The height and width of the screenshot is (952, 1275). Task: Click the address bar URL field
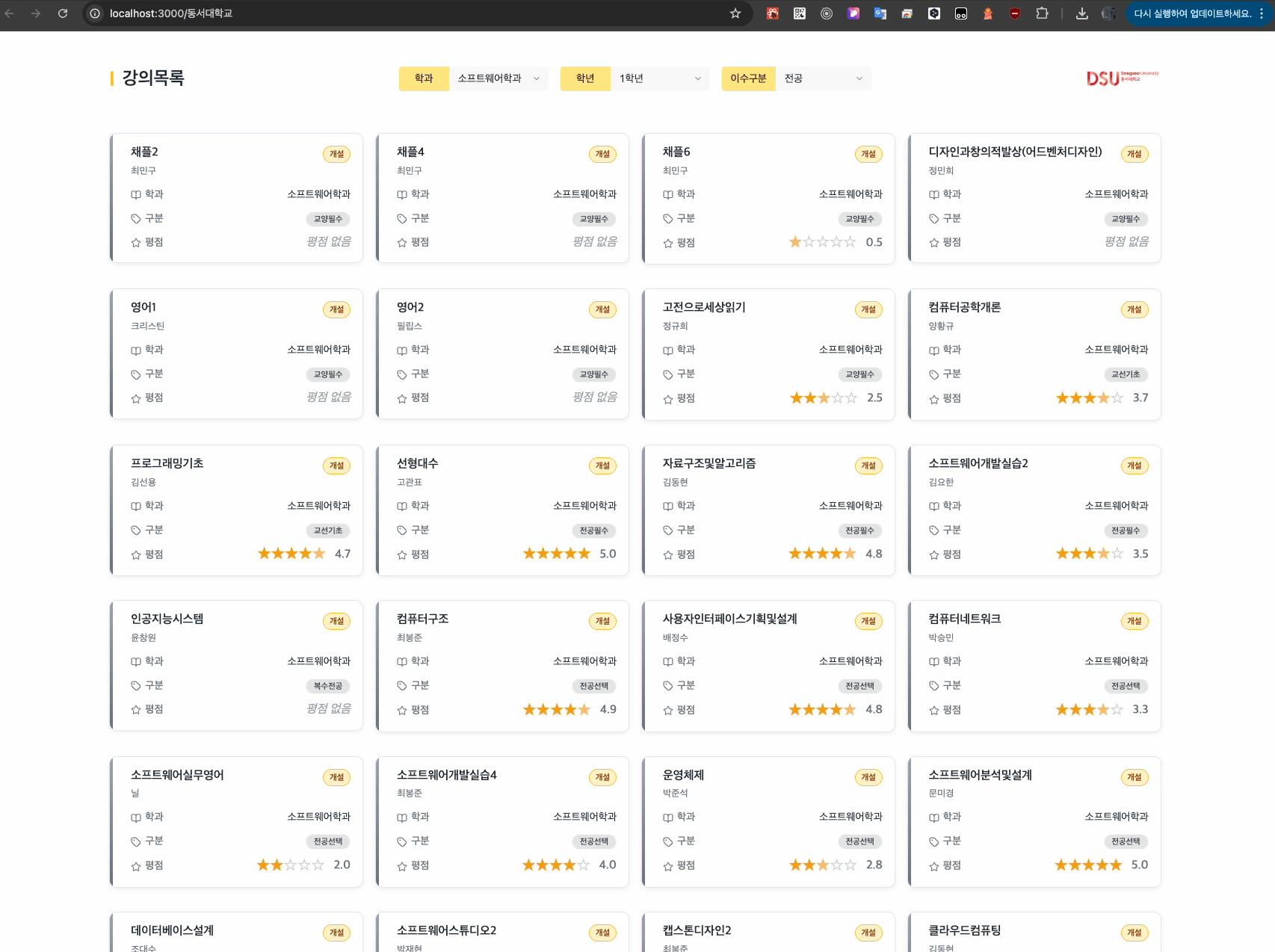coord(374,13)
